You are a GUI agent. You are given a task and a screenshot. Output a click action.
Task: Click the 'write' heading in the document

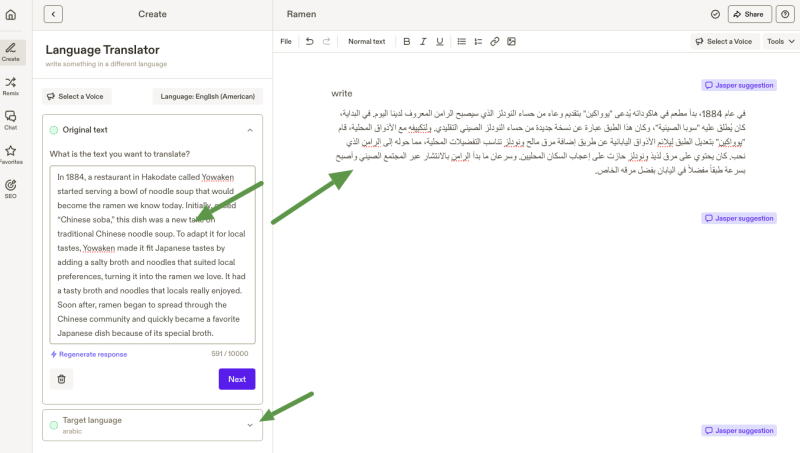click(342, 93)
